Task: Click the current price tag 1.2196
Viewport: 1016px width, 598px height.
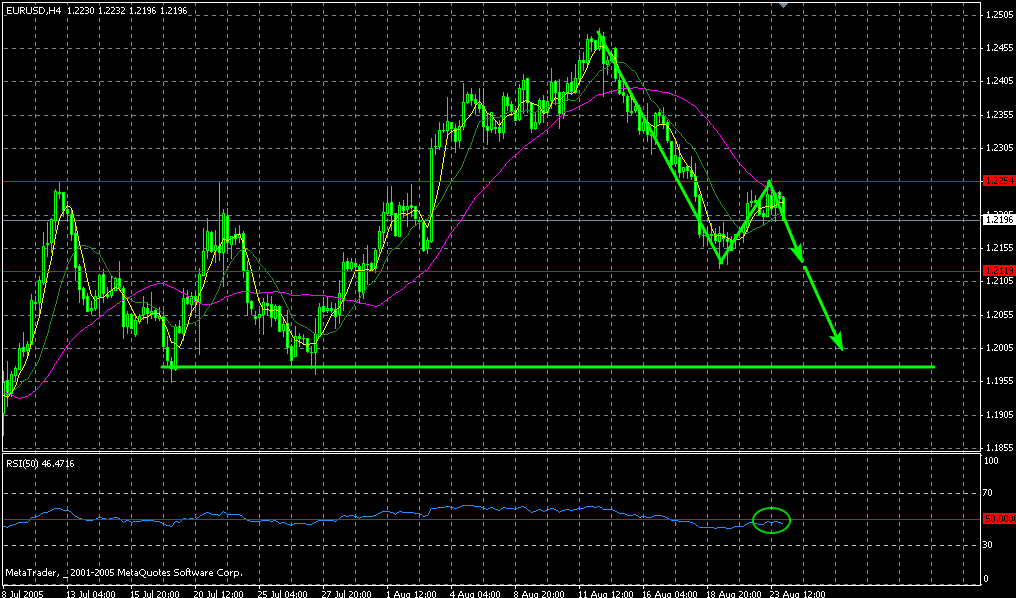Action: point(999,220)
